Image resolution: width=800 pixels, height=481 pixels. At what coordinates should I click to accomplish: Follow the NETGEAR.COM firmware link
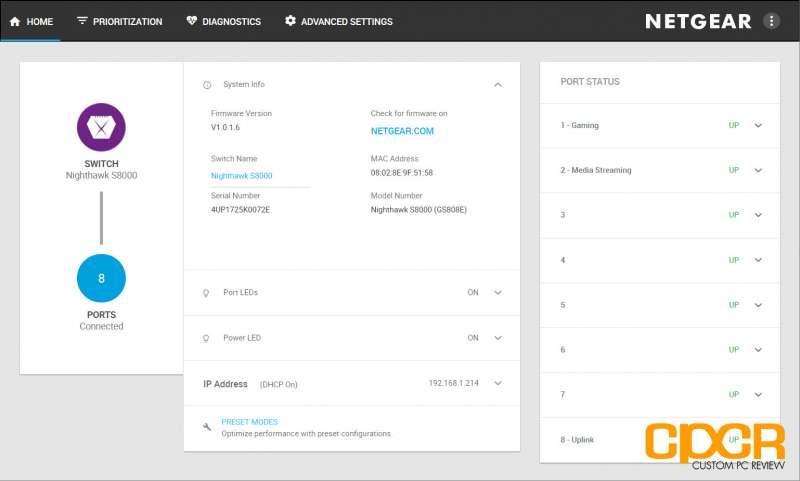point(402,131)
